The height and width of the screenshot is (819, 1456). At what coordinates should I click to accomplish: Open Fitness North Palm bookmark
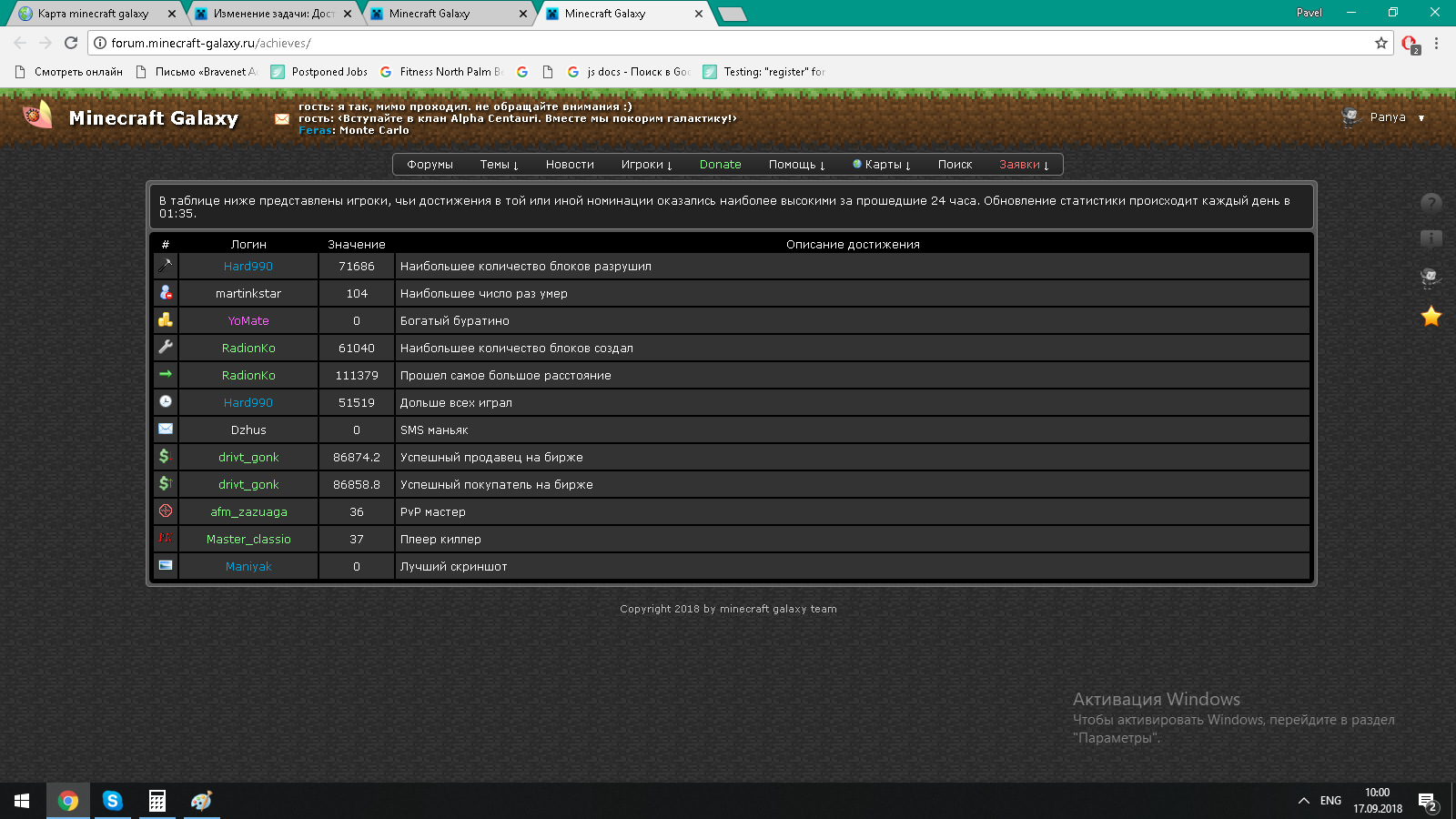click(441, 72)
